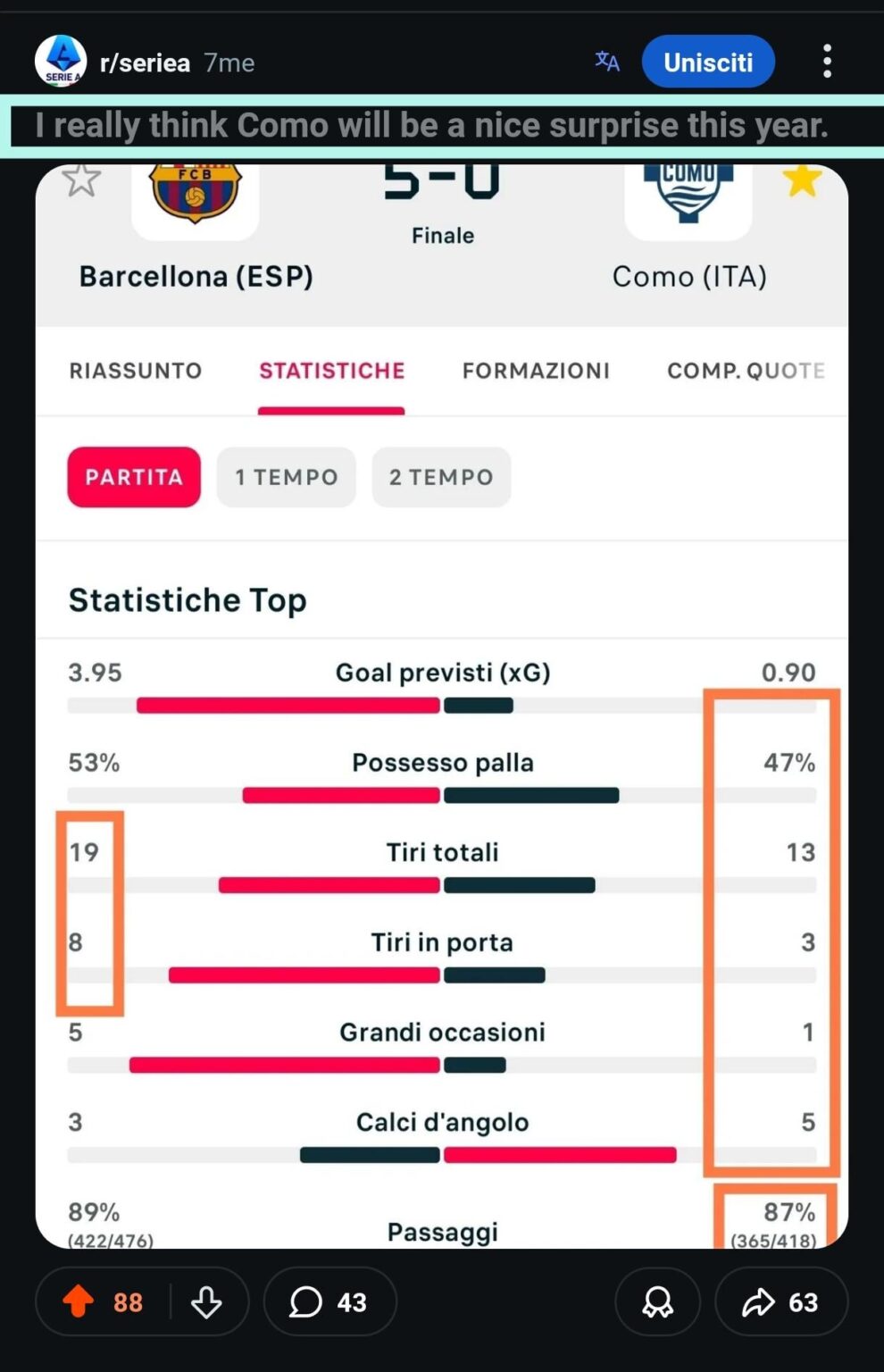Viewport: 884px width, 1372px height.
Task: Tap the translate icon in the header
Action: point(606,61)
